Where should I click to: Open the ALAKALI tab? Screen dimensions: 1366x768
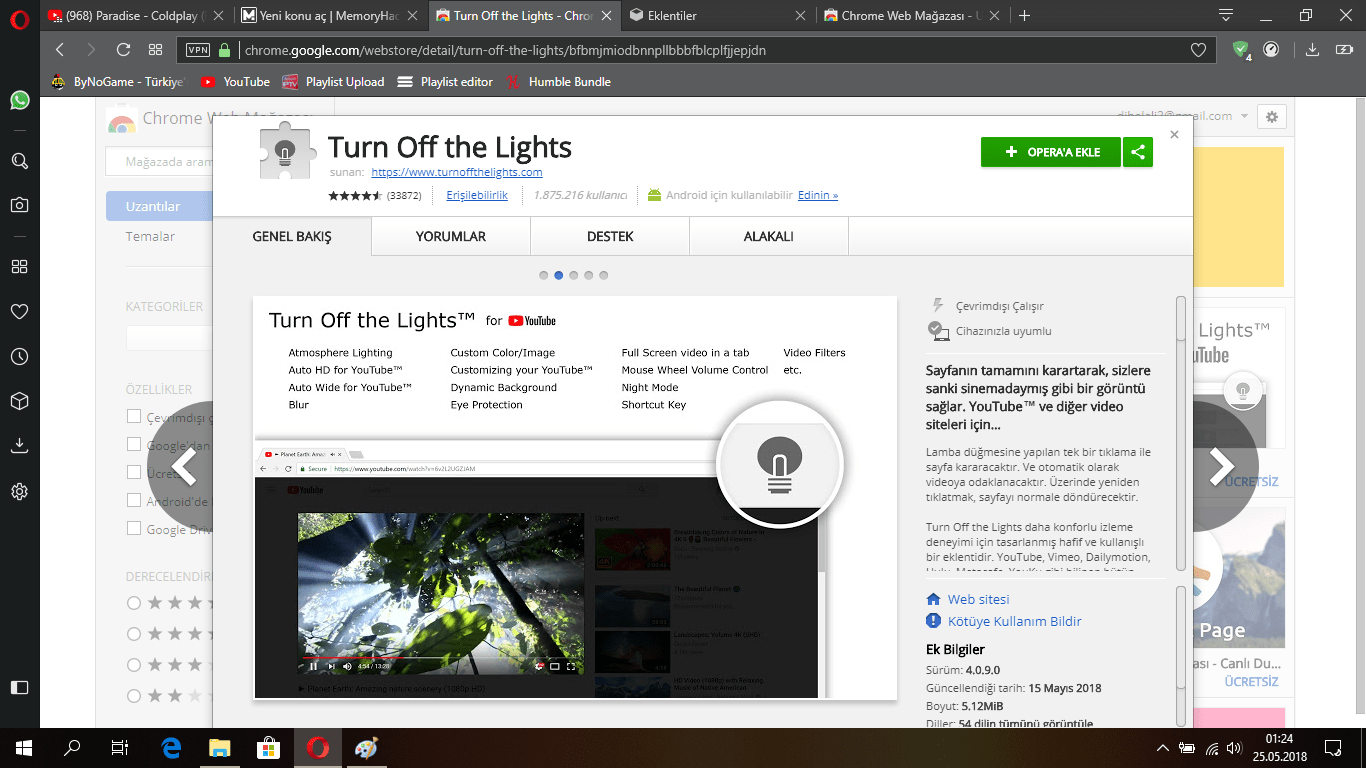pyautogui.click(x=769, y=237)
